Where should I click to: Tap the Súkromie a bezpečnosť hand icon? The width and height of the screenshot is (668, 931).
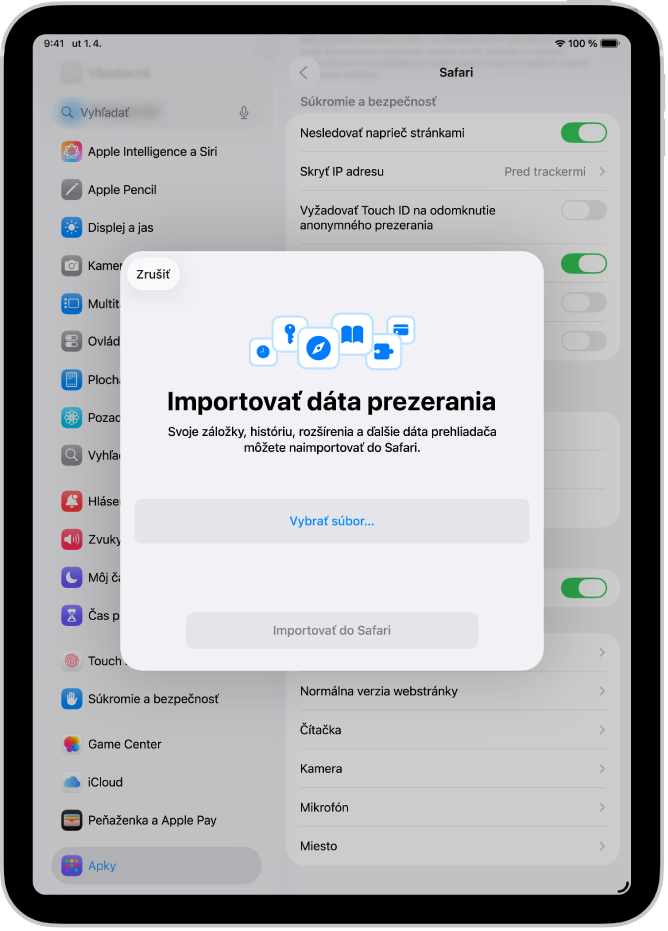click(x=71, y=699)
